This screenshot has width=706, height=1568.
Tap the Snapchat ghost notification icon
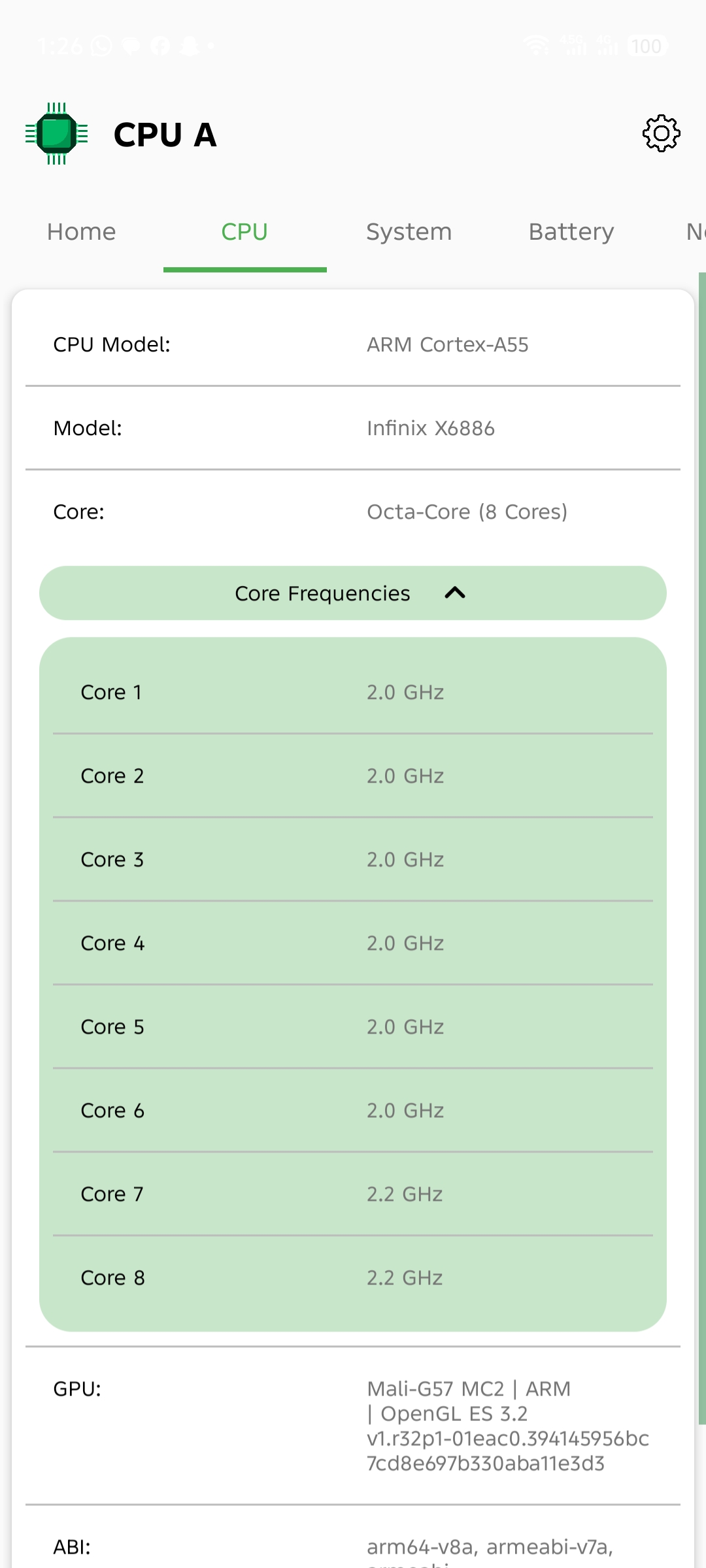[189, 46]
